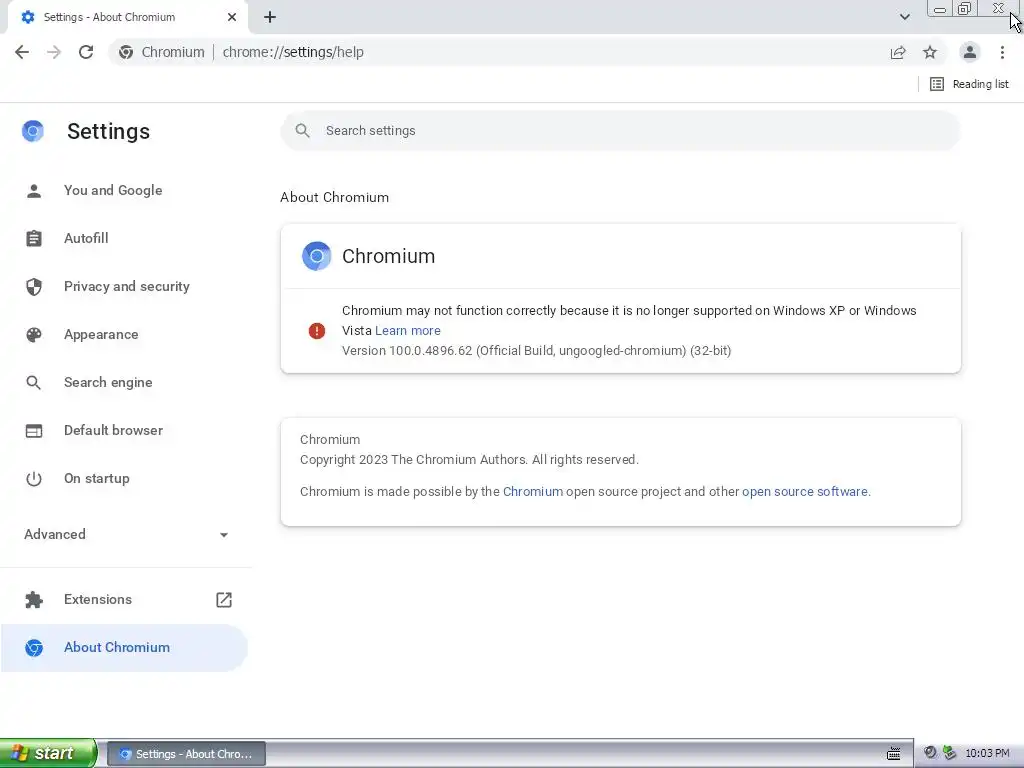The width and height of the screenshot is (1024, 768).
Task: Click the Copyright 2023 Chromium Authors text
Action: 469,460
